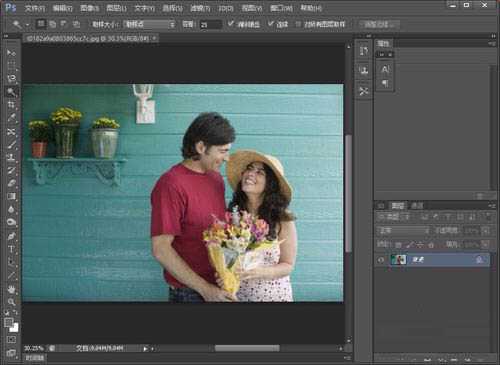Viewport: 500px width, 365px height.
Task: Enable the Sample All Layers checkbox
Action: pos(298,24)
